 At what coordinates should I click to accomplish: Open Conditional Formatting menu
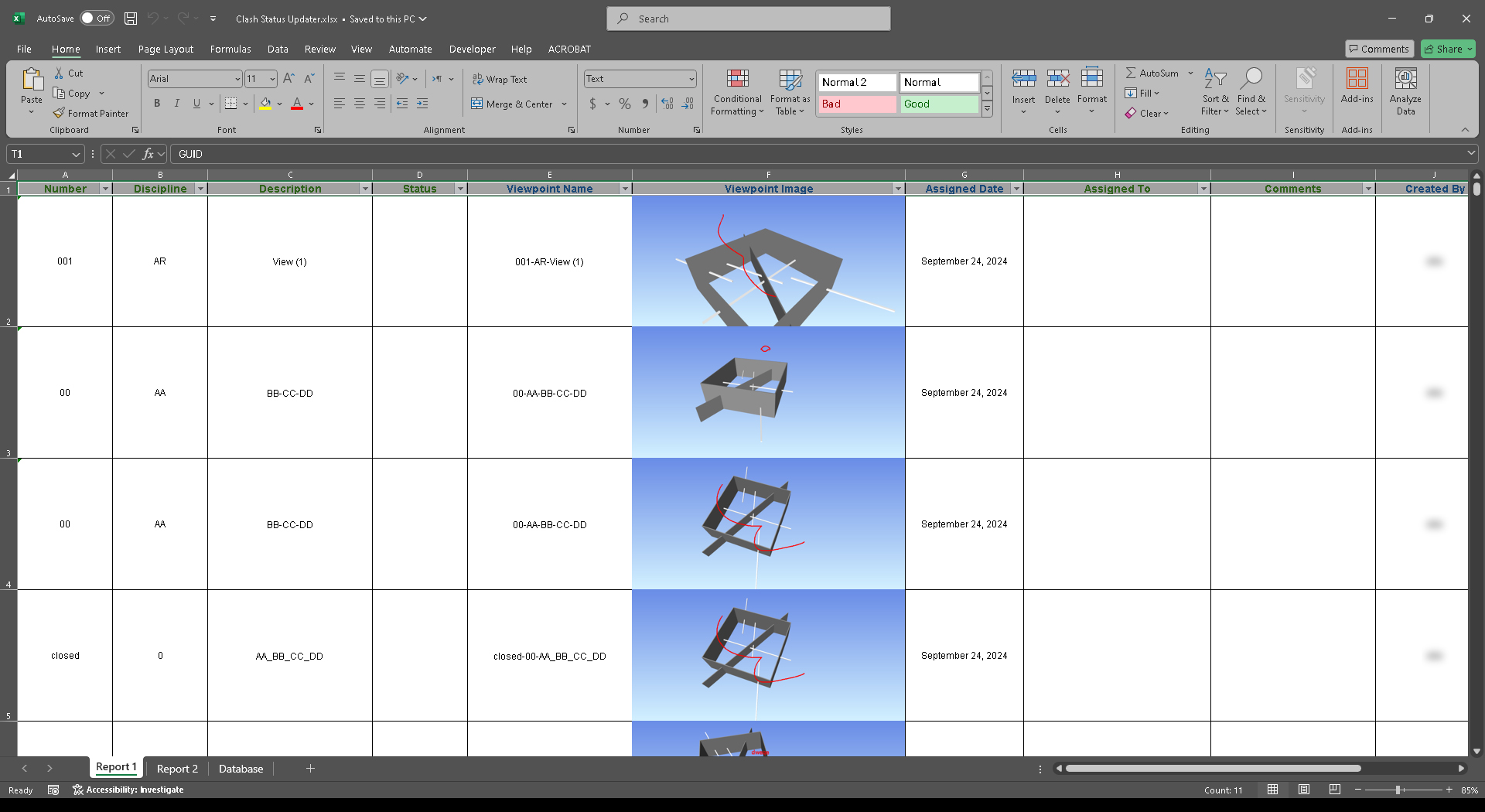click(x=738, y=92)
